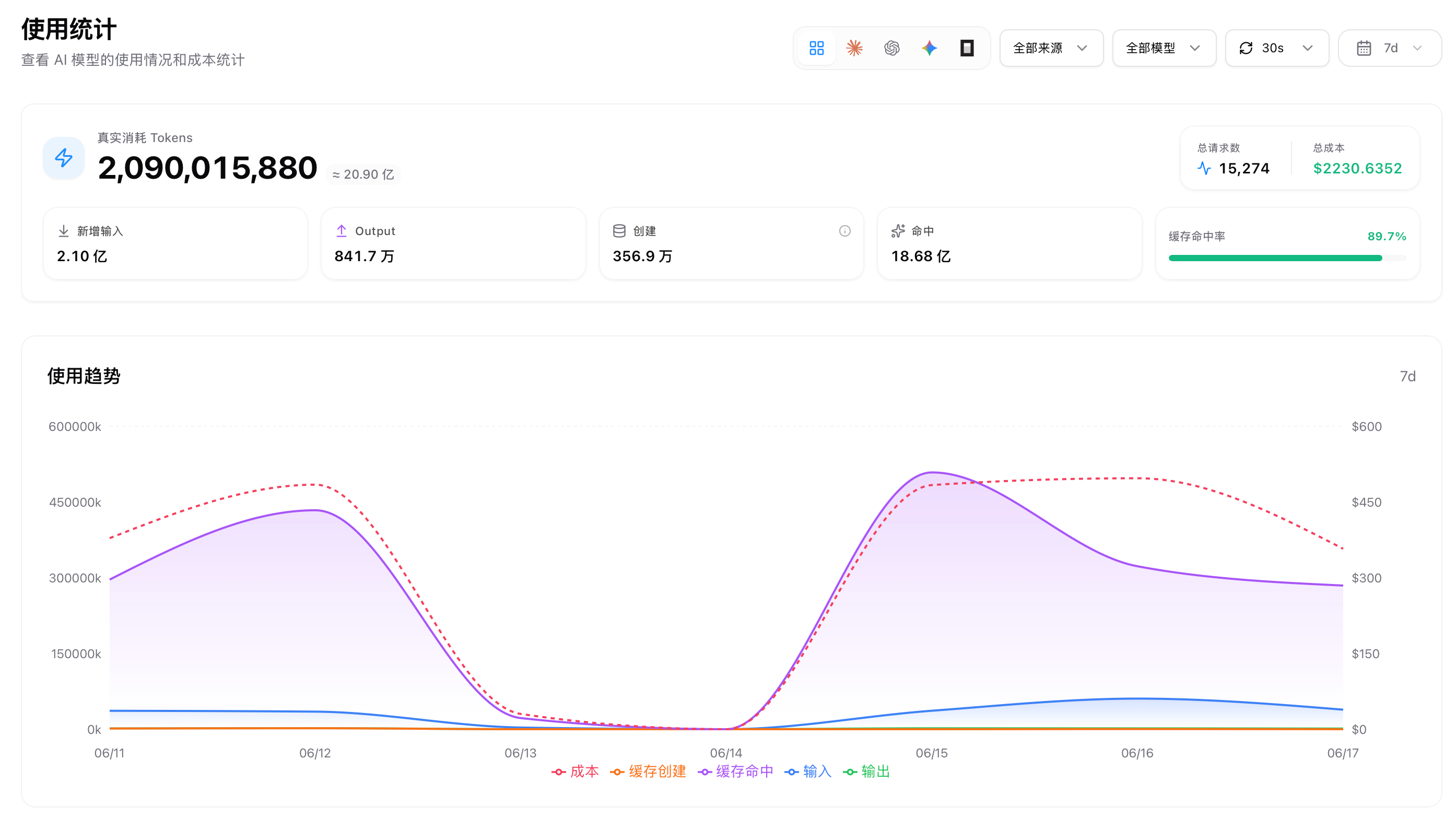Filter by the Gemini sparkle icon

929,48
